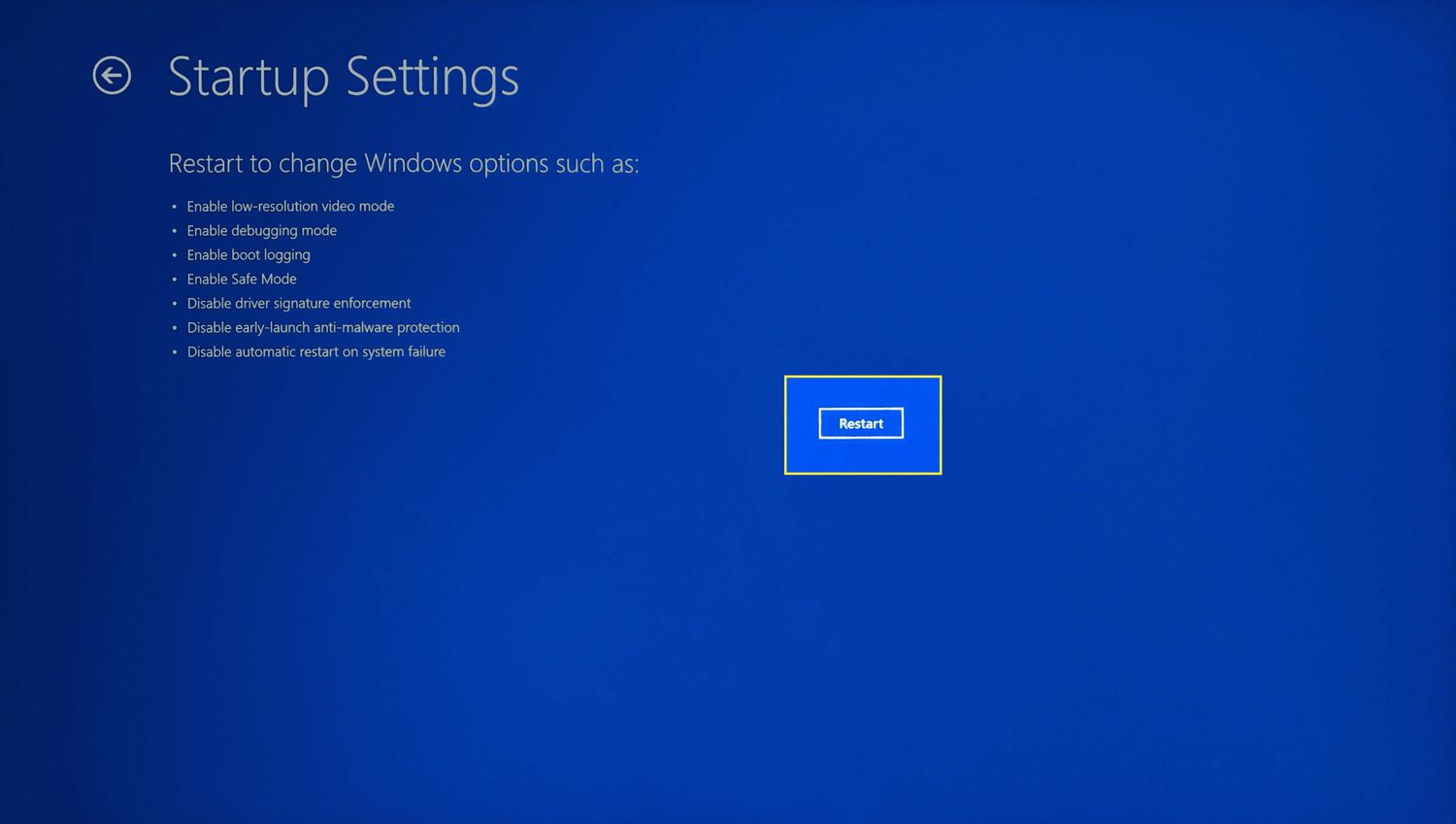Select 'Disable automatic restart on system failure' item

[x=316, y=351]
